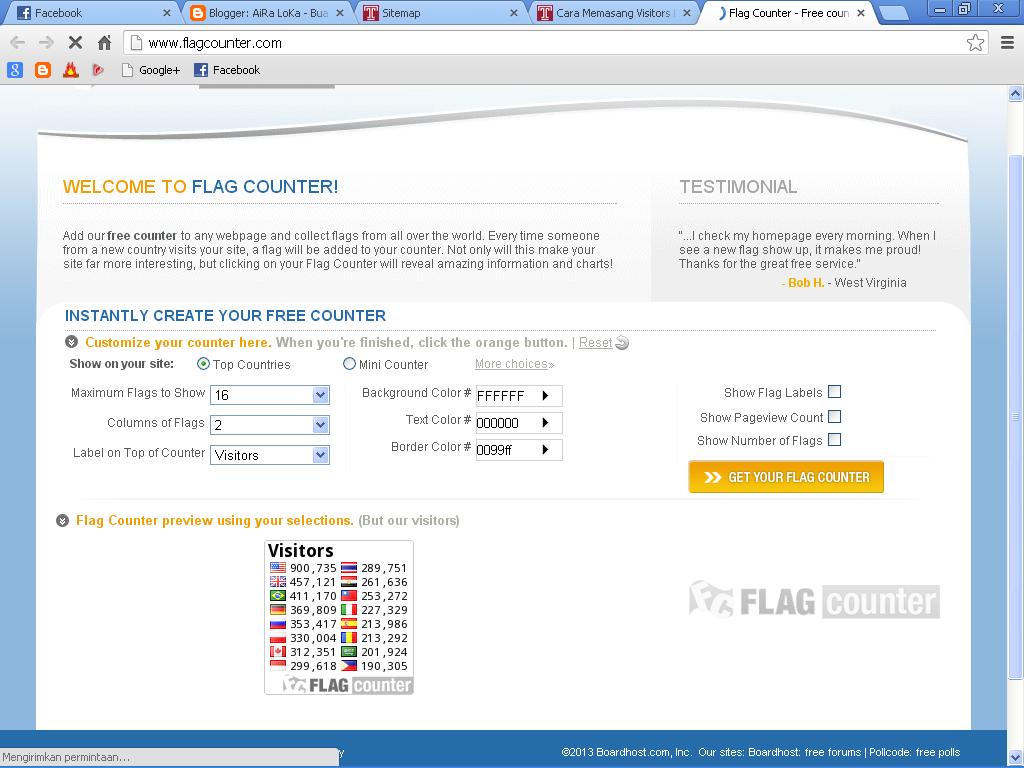Open the Chrome menu icon
Image resolution: width=1024 pixels, height=768 pixels.
(1008, 43)
